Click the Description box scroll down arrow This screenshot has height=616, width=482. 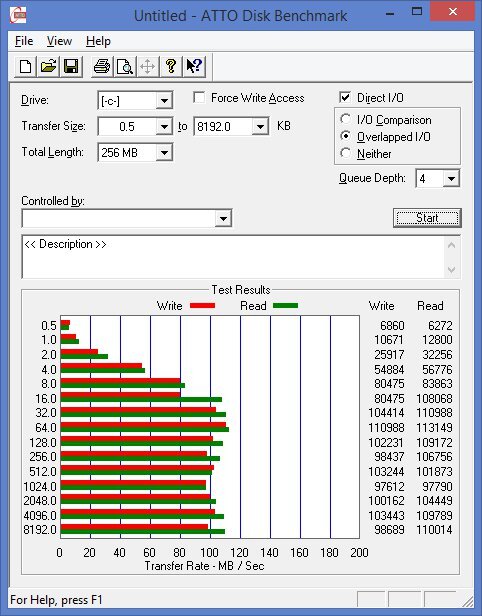click(x=452, y=270)
